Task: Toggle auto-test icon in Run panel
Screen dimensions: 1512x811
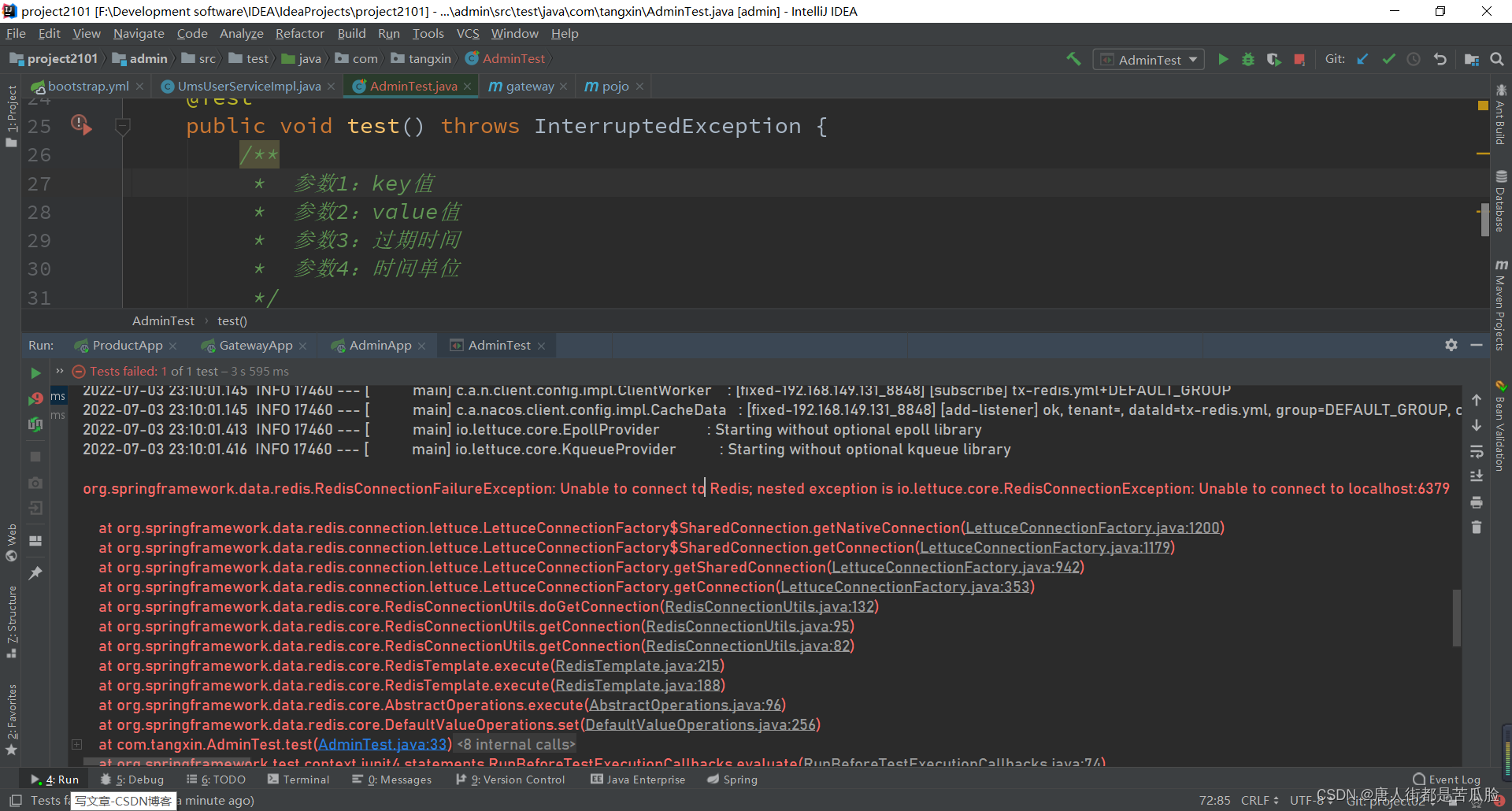Action: tap(35, 425)
